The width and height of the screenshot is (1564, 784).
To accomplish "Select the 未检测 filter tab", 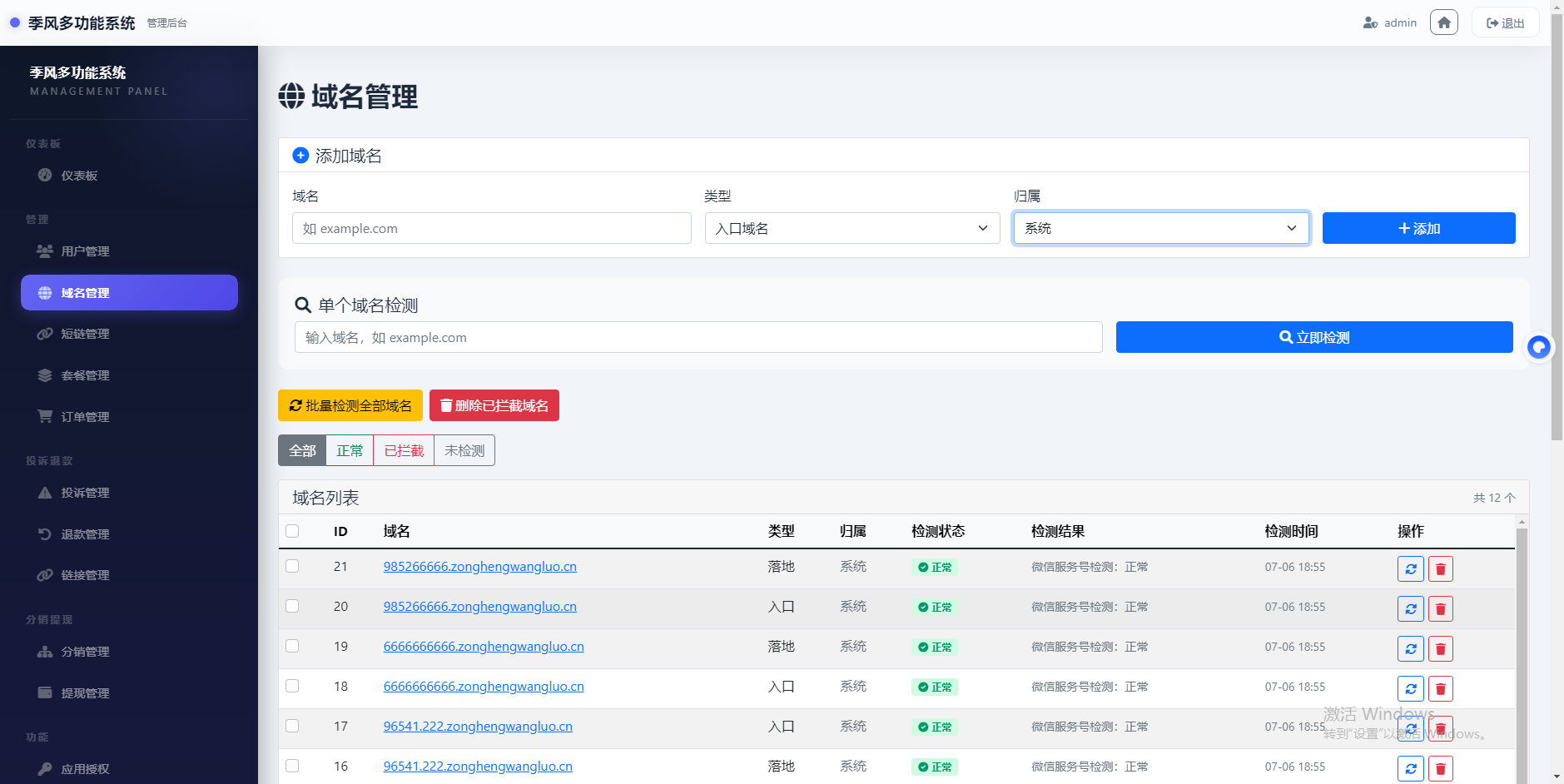I will coord(464,450).
